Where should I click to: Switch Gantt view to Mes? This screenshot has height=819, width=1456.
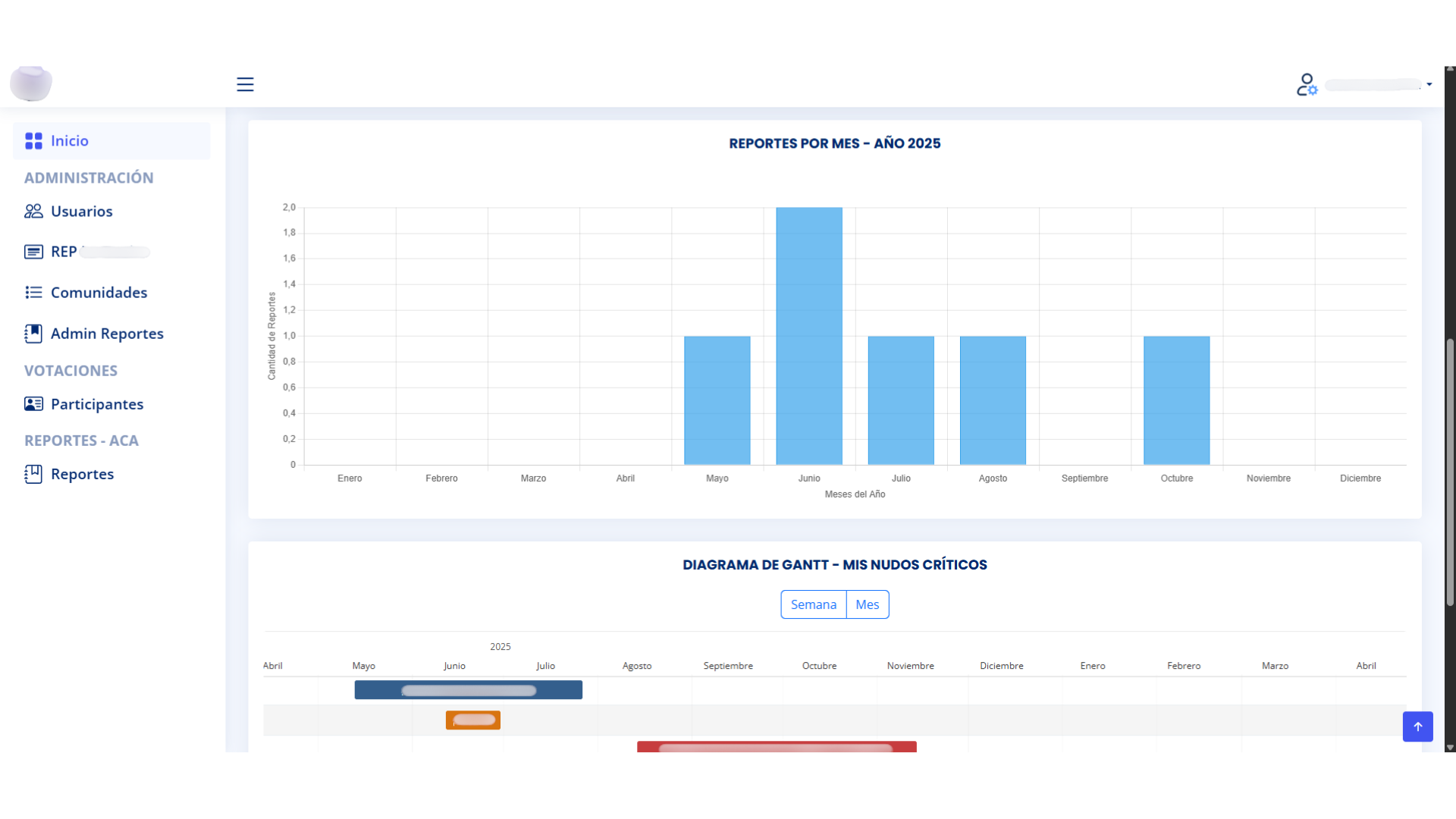click(867, 604)
